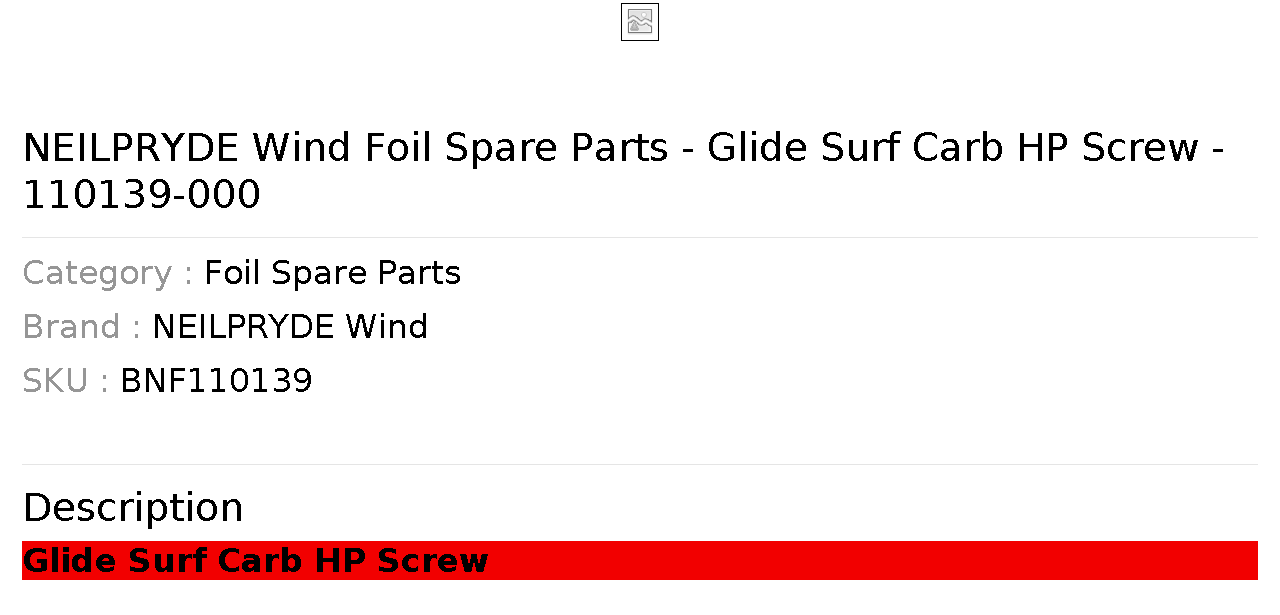
Task: Click 'Glide Surf Carb HP Screw' in the title
Action: click(x=953, y=148)
